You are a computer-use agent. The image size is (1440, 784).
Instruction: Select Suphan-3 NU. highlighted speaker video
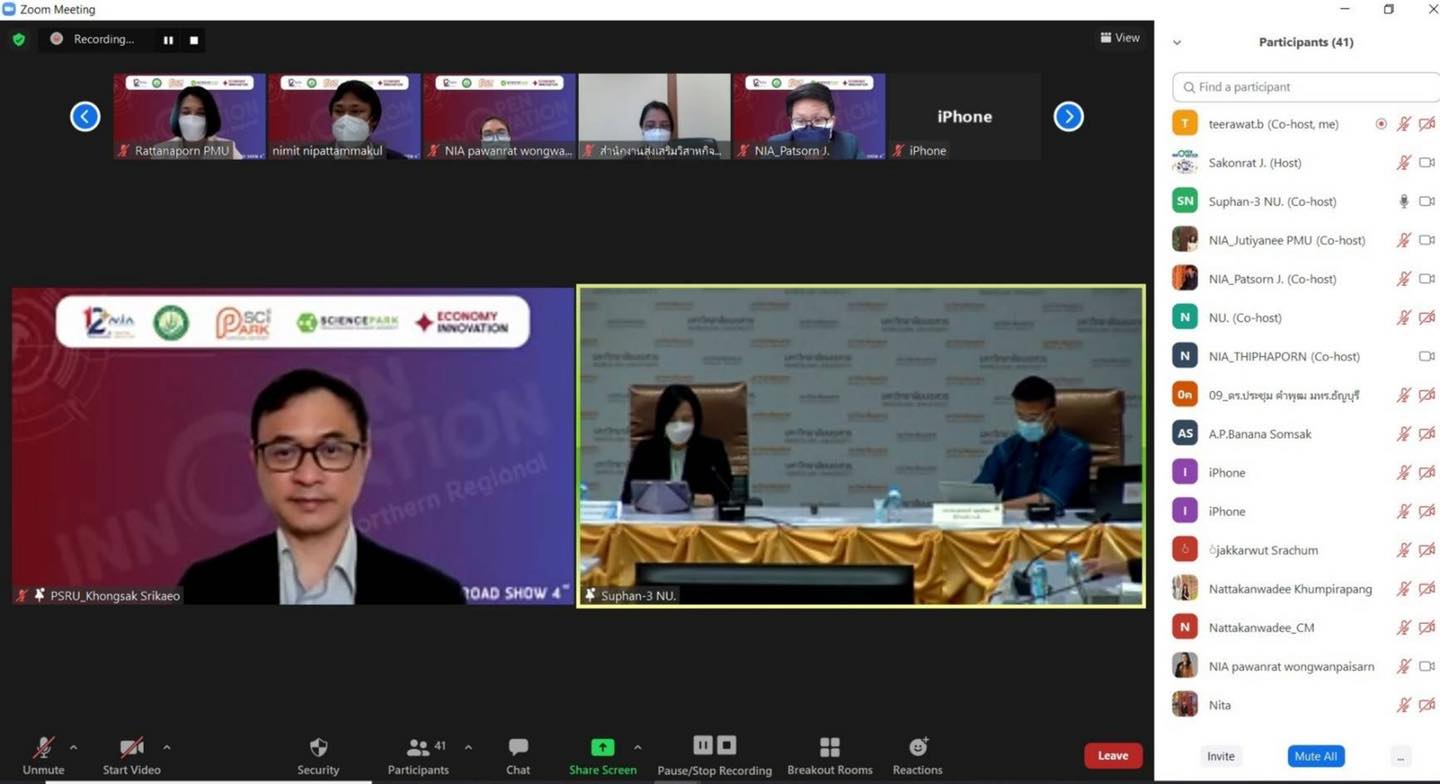point(861,446)
